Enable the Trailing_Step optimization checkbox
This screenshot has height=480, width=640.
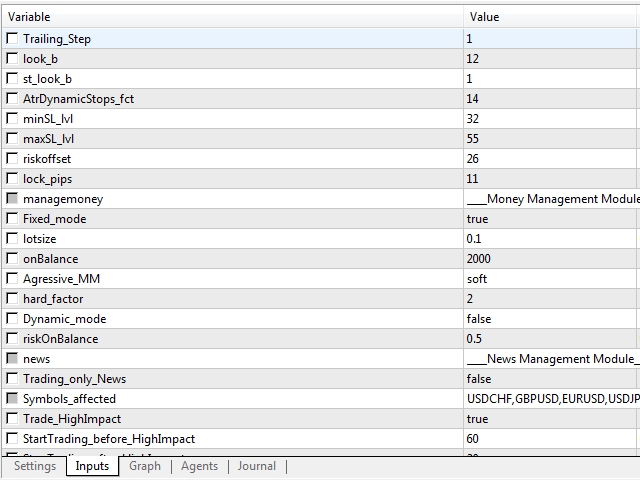click(x=12, y=39)
